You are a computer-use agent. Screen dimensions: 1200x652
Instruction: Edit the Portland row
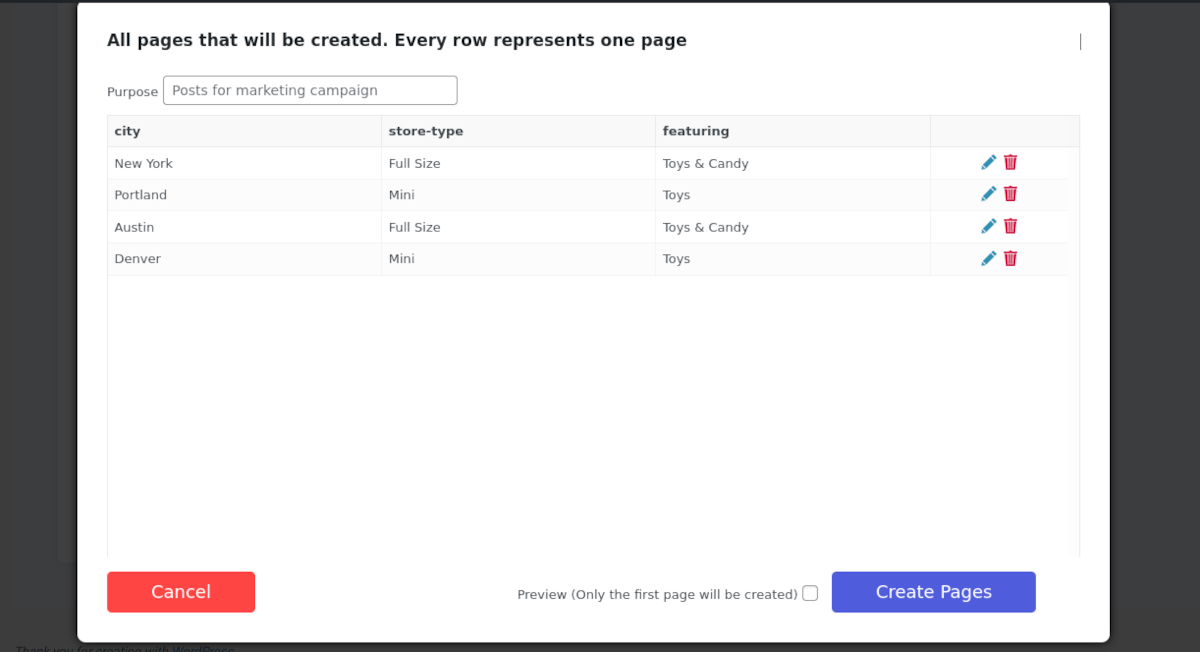pos(989,194)
